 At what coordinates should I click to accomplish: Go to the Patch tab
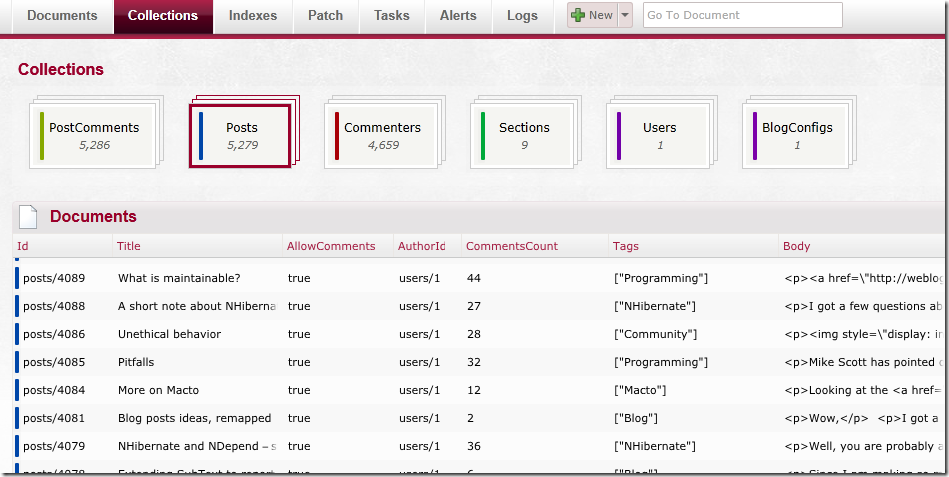(326, 16)
